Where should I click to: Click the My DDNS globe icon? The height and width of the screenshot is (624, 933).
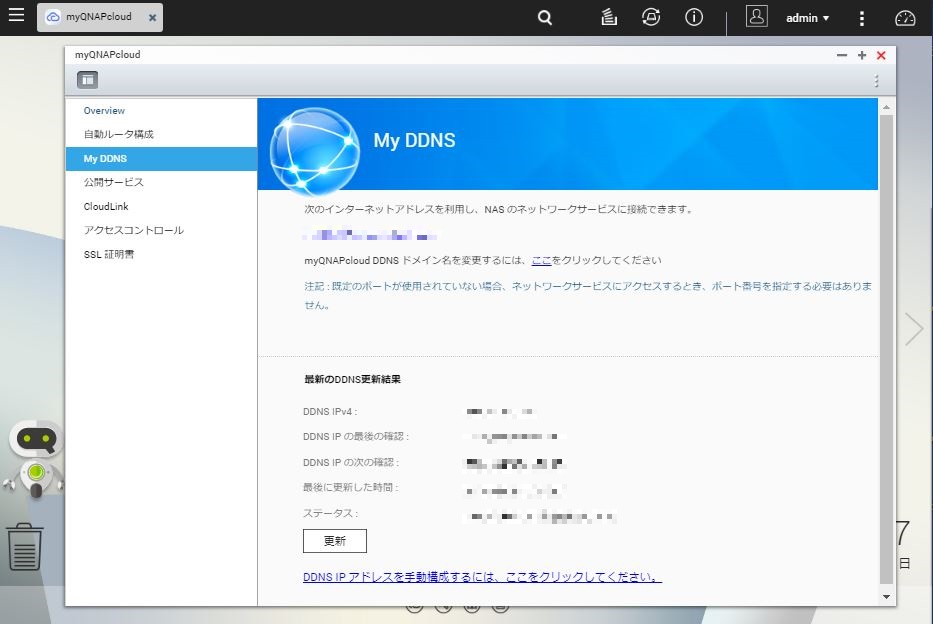[x=314, y=151]
